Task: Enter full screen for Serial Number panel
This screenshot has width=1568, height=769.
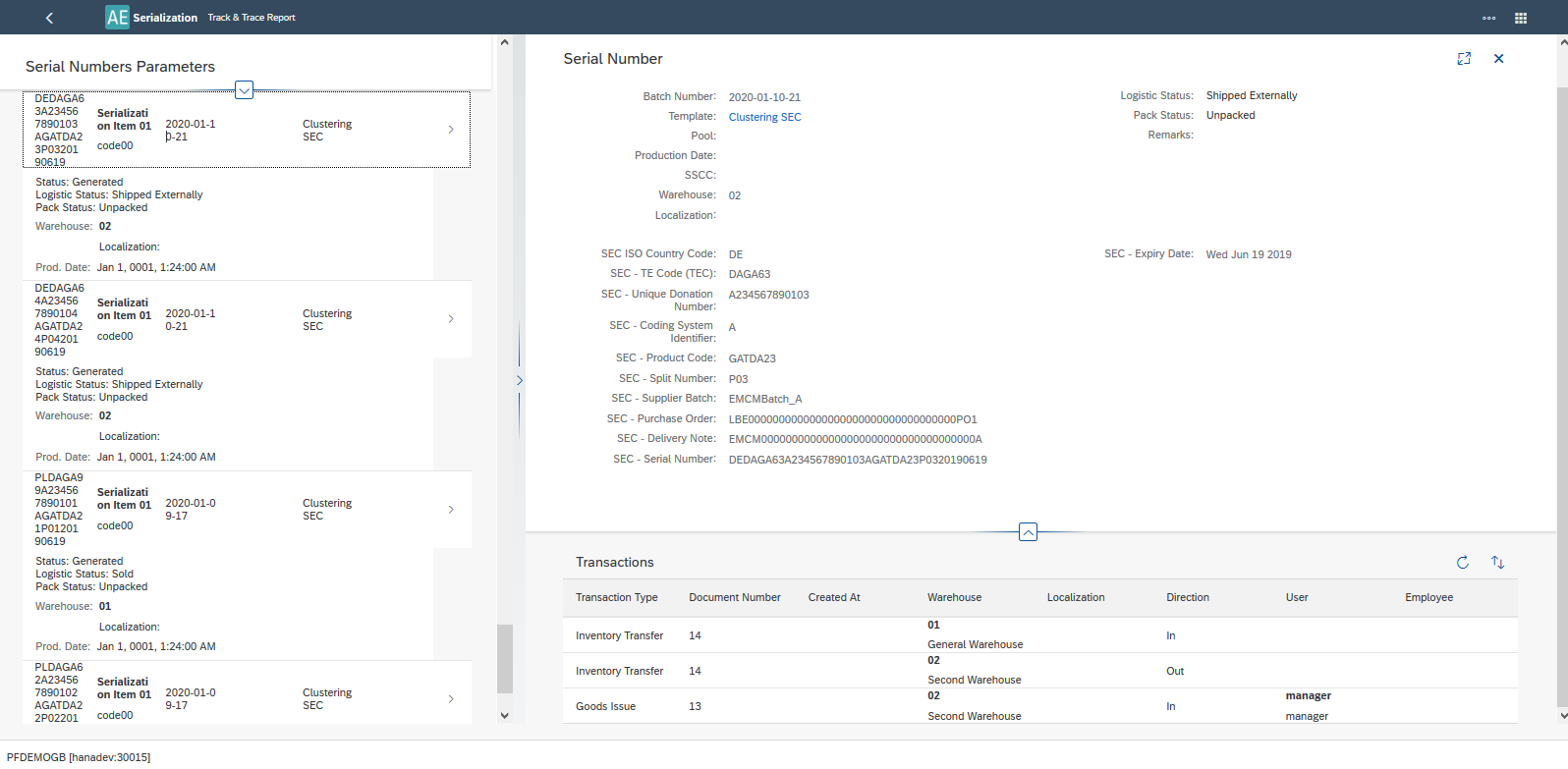Action: tap(1463, 59)
